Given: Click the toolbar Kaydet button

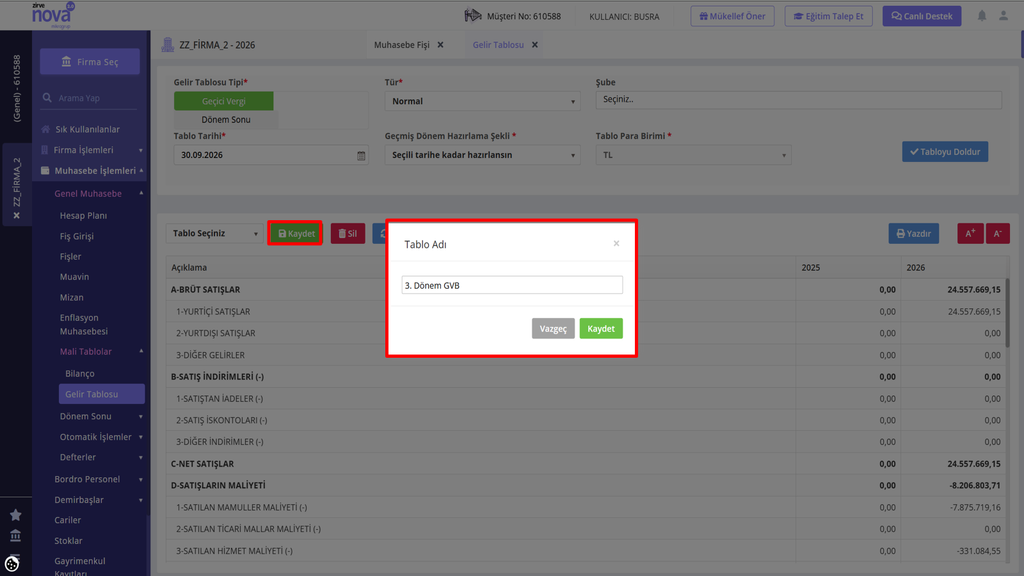Looking at the screenshot, I should [295, 233].
